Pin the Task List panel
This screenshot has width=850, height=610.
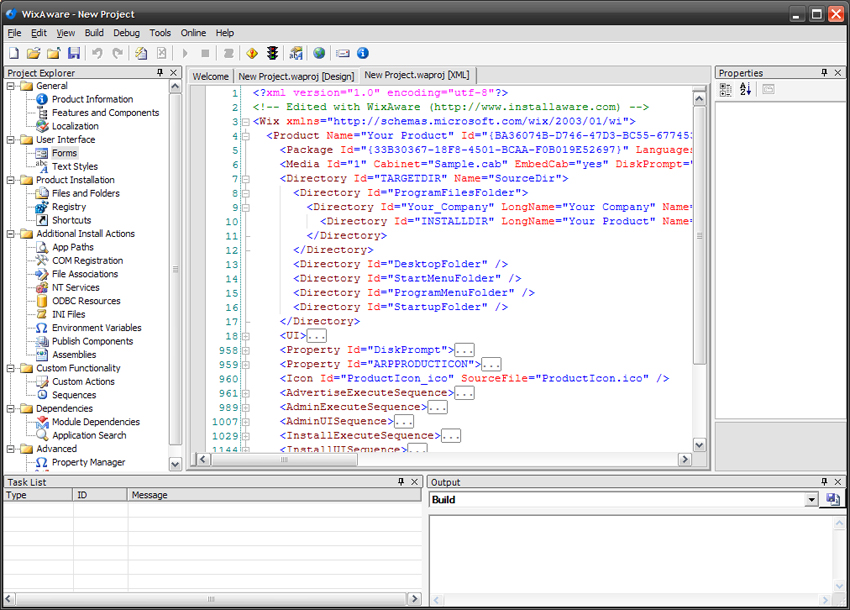tap(401, 481)
